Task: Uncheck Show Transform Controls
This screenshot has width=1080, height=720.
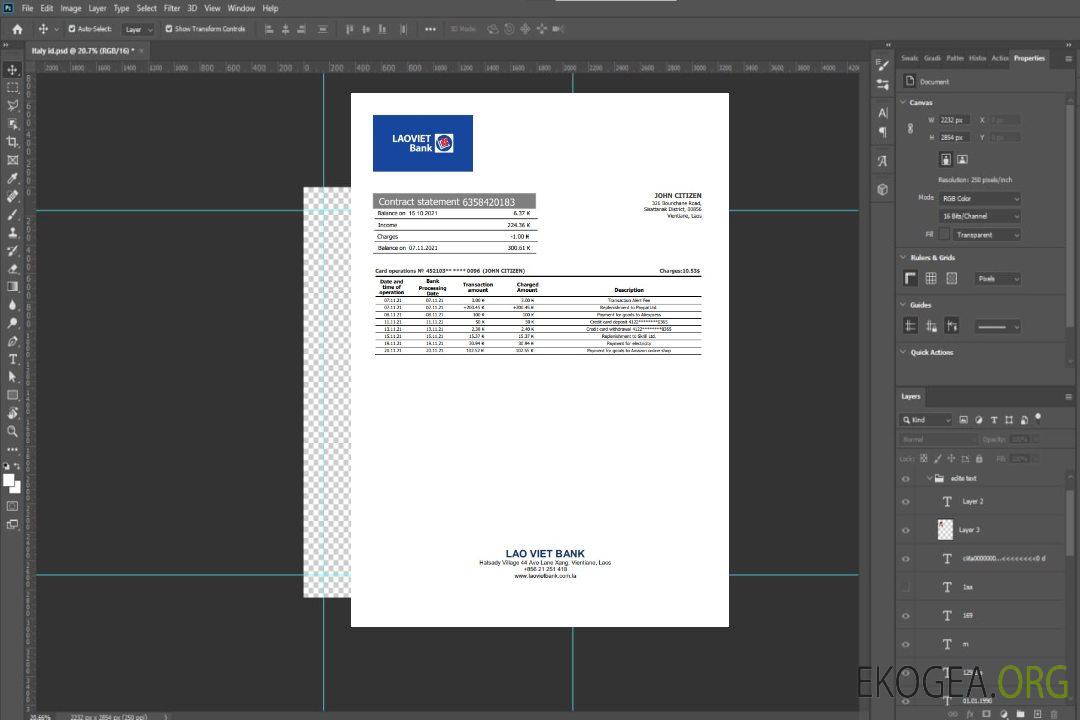Action: [169, 29]
